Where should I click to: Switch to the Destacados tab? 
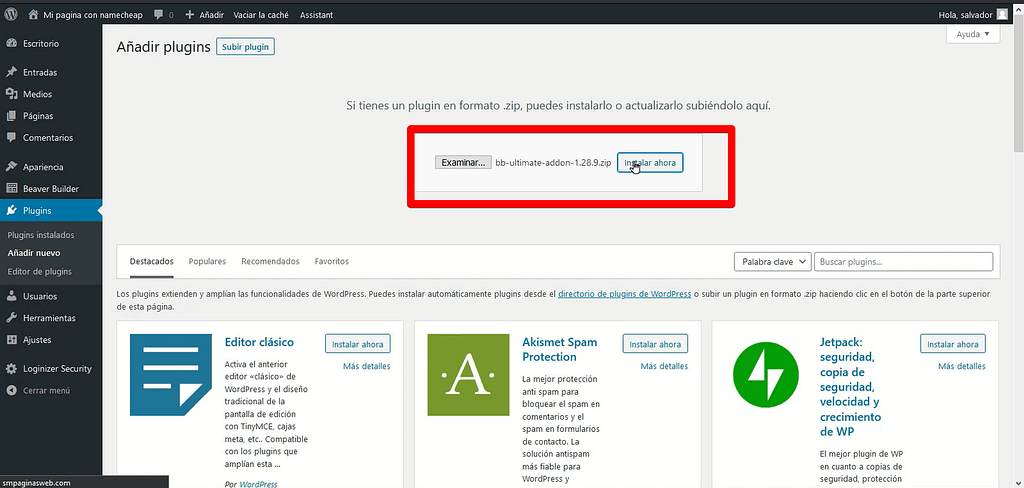point(152,261)
